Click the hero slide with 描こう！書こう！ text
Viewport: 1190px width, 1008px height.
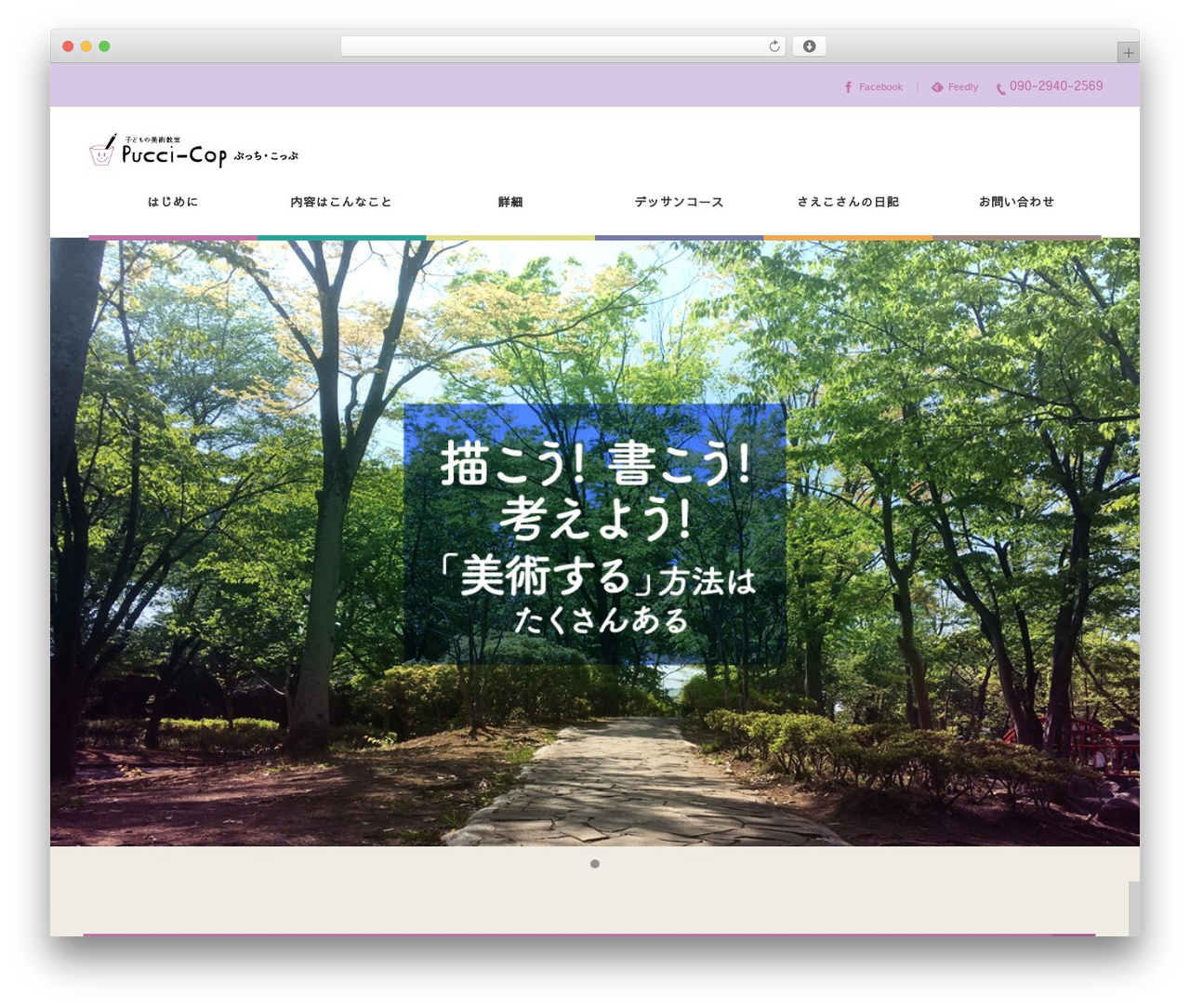coord(595,542)
